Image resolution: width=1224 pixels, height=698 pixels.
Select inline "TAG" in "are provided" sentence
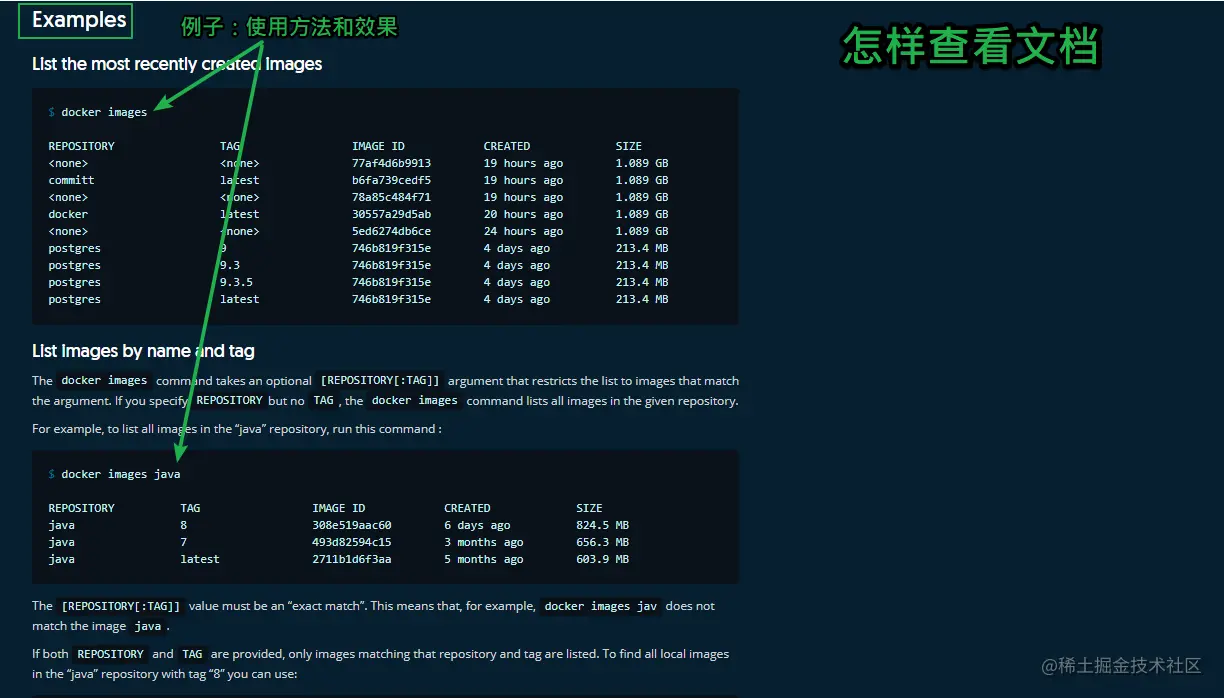click(x=192, y=654)
